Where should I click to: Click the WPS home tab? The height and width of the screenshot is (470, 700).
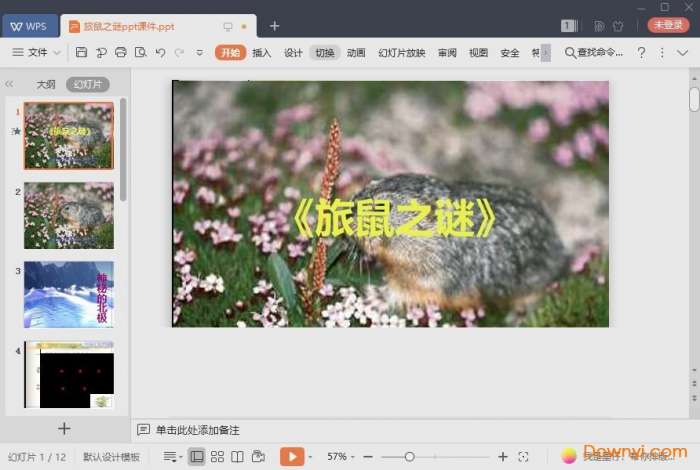pyautogui.click(x=29, y=26)
